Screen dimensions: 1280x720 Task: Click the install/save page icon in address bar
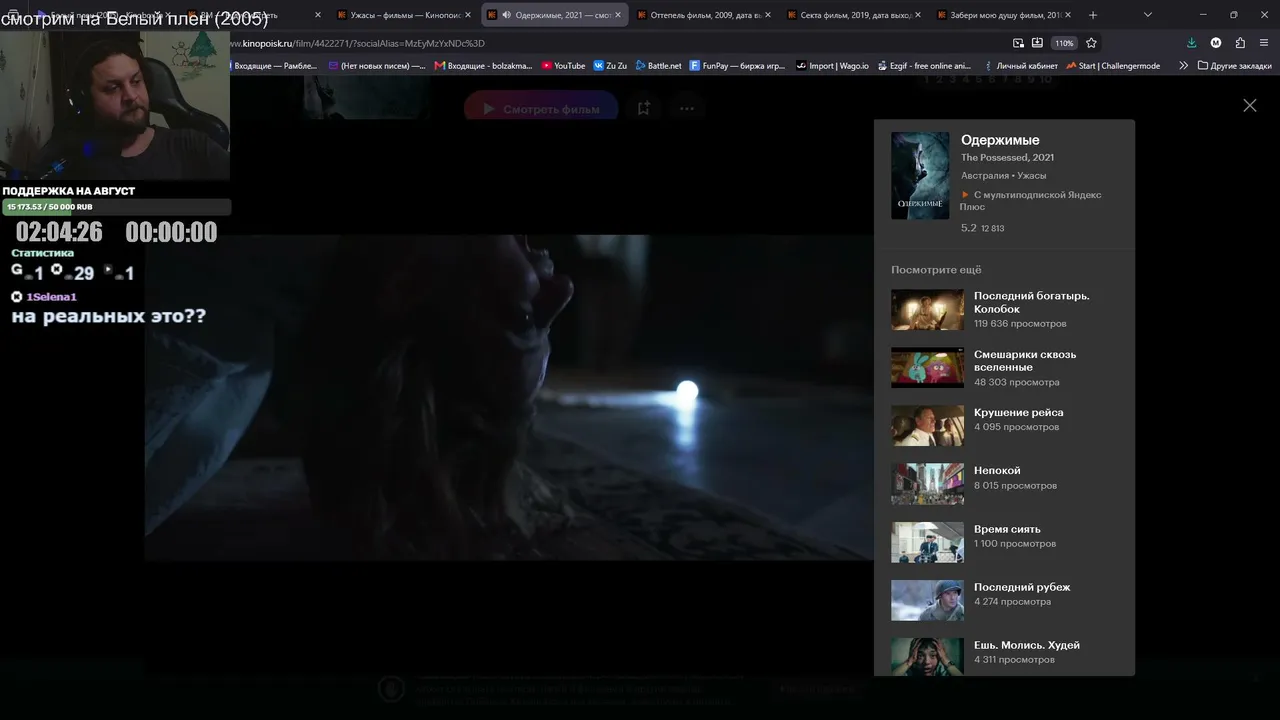click(1037, 43)
